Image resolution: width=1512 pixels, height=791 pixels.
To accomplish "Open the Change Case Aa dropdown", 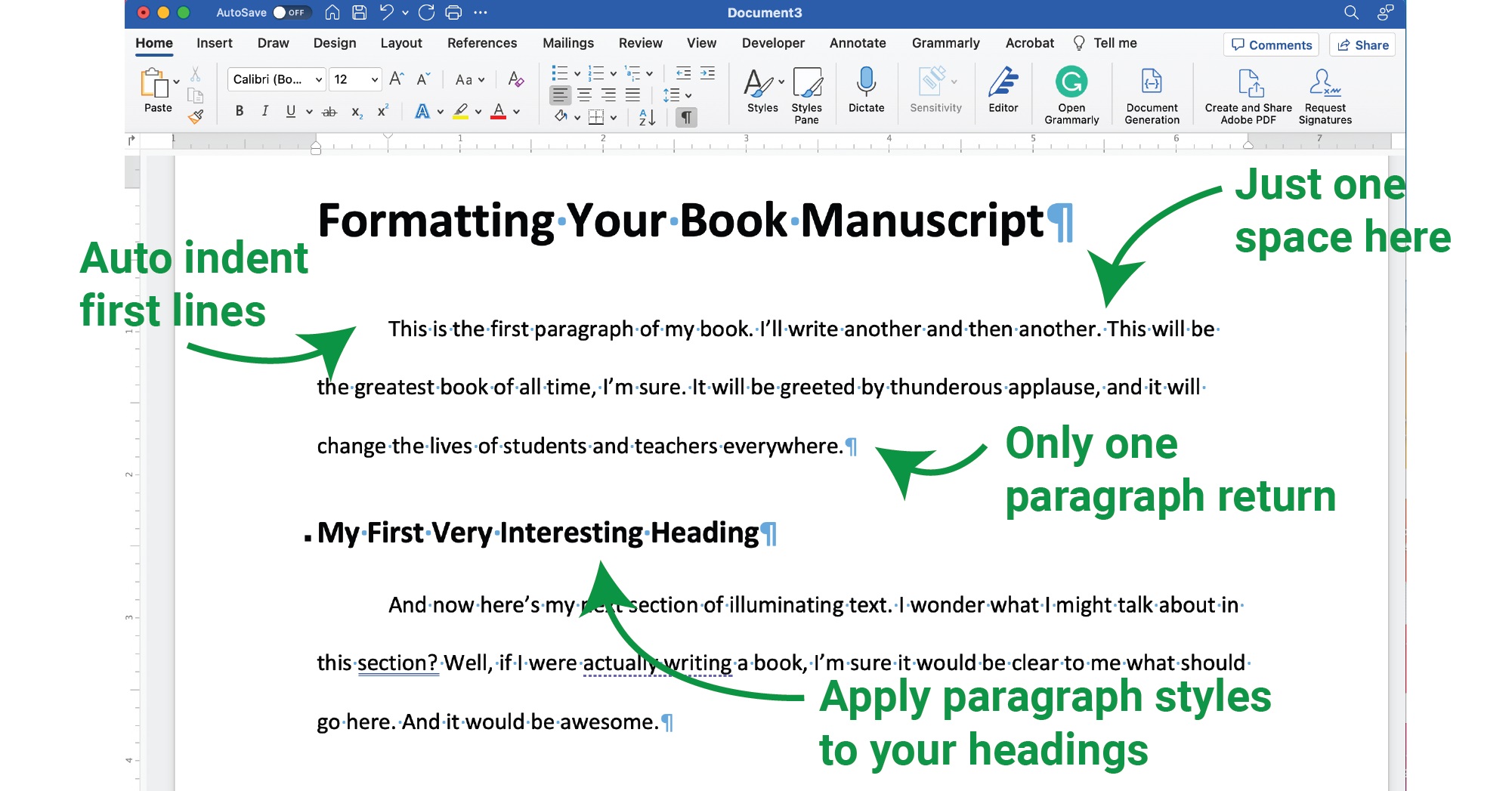I will tap(469, 79).
